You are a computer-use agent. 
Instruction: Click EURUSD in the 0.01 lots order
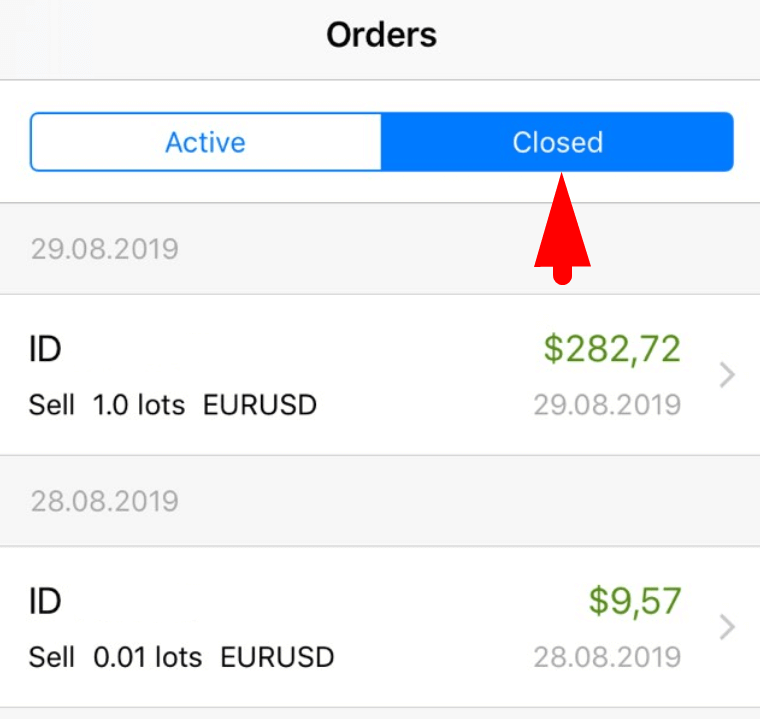pos(277,657)
